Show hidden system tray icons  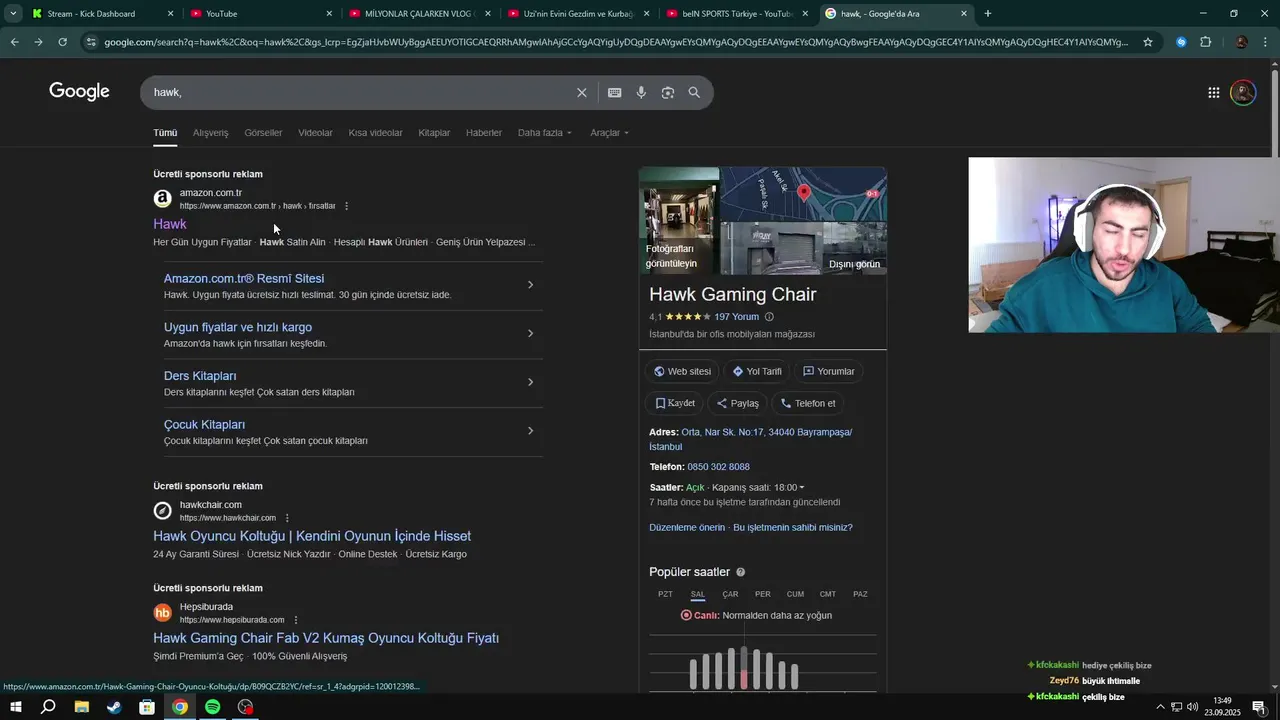click(1160, 707)
